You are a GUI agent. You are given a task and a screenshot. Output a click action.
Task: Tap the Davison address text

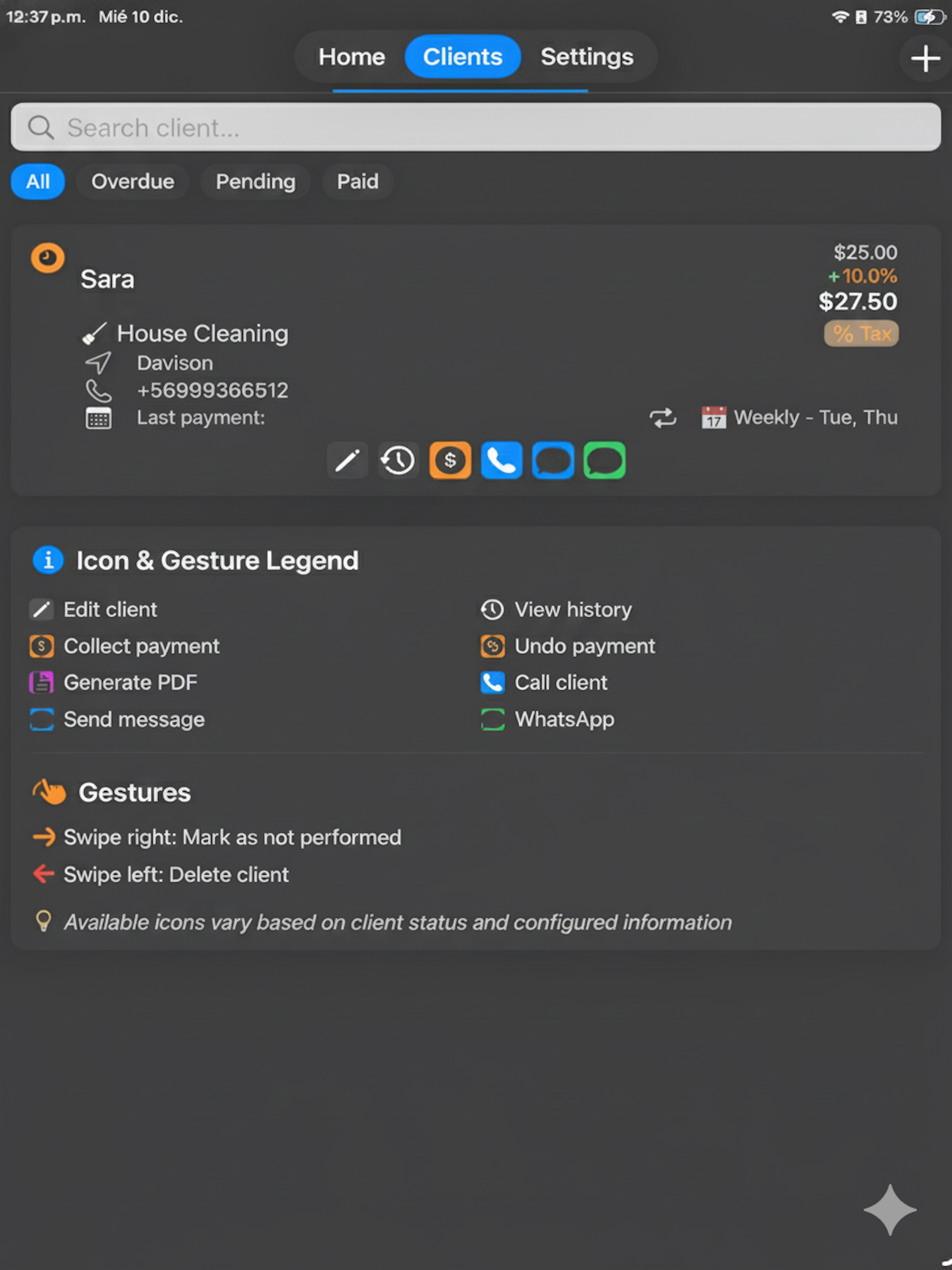pos(175,363)
